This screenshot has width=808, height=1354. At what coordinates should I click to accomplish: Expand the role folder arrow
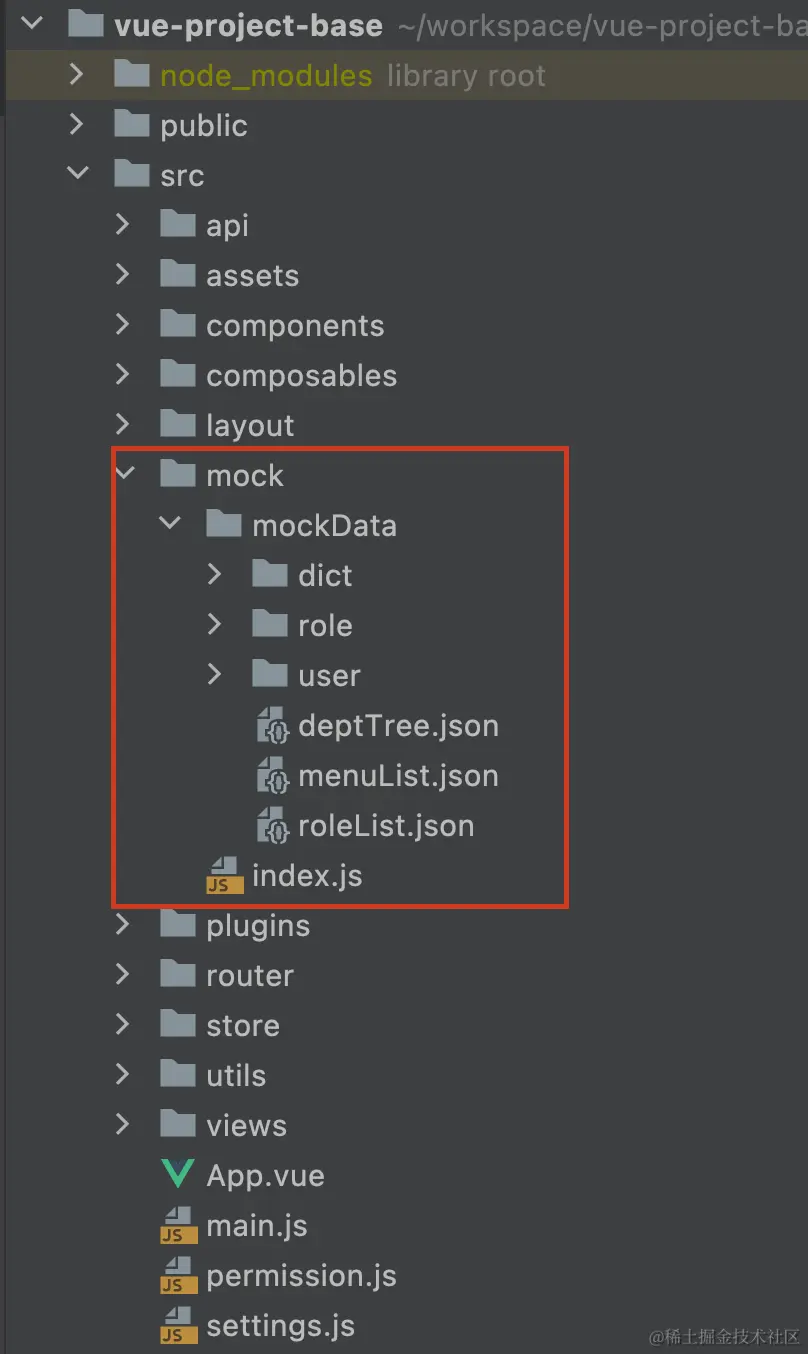(x=215, y=625)
